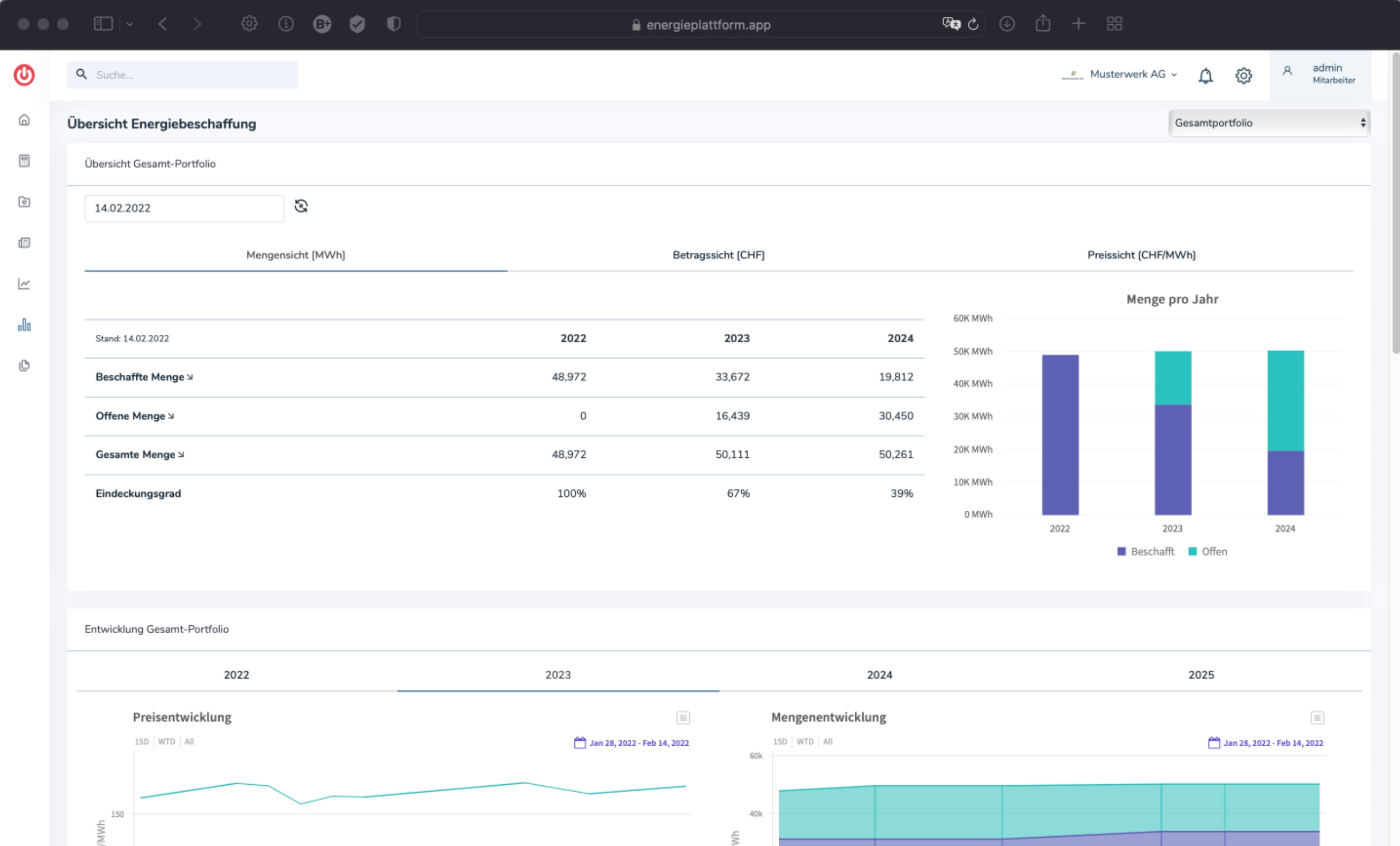The height and width of the screenshot is (846, 1400).
Task: Click the notification bell icon
Action: [x=1205, y=76]
